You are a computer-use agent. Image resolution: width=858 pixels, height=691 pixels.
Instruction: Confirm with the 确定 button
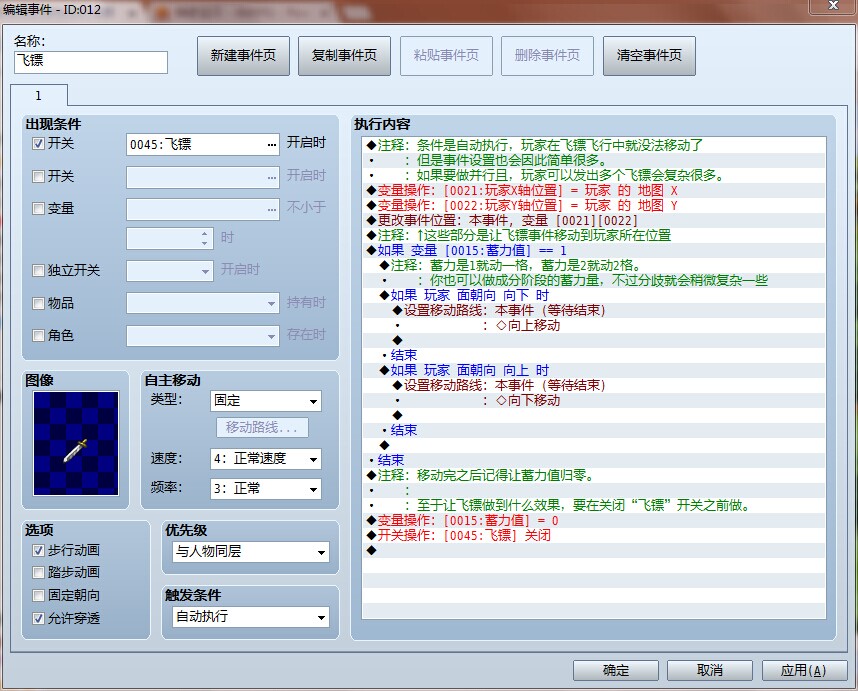pos(616,670)
